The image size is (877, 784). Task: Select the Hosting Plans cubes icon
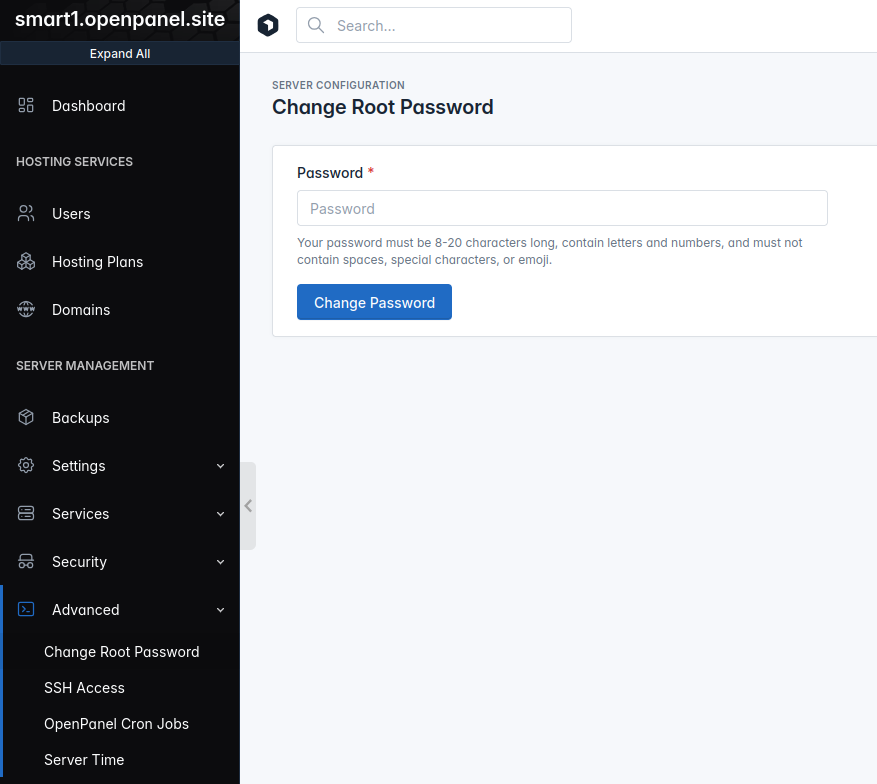[x=26, y=261]
